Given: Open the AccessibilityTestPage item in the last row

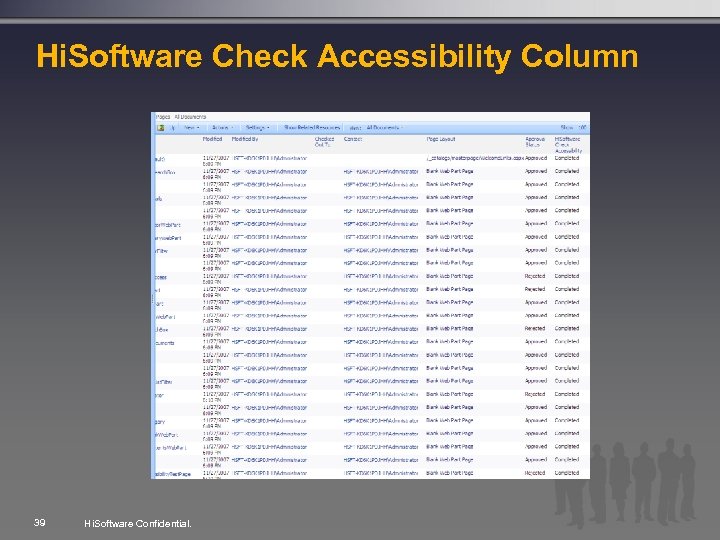Looking at the screenshot, I should pyautogui.click(x=173, y=474).
